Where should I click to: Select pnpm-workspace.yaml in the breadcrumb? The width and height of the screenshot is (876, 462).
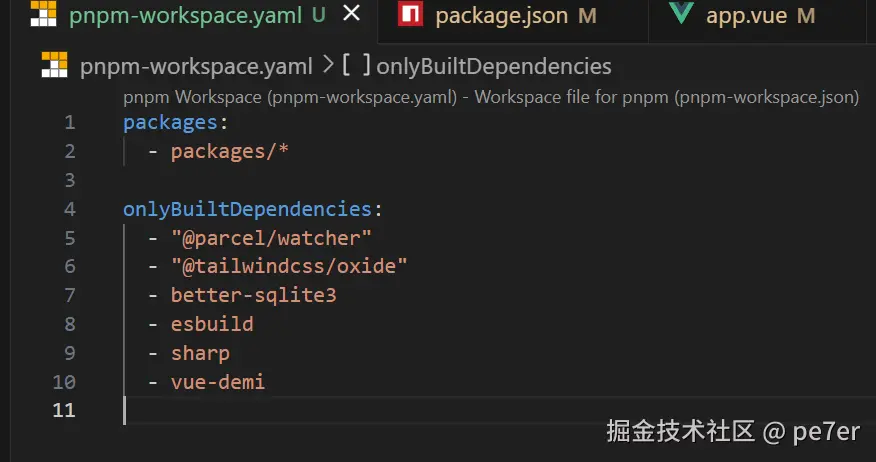tap(196, 66)
